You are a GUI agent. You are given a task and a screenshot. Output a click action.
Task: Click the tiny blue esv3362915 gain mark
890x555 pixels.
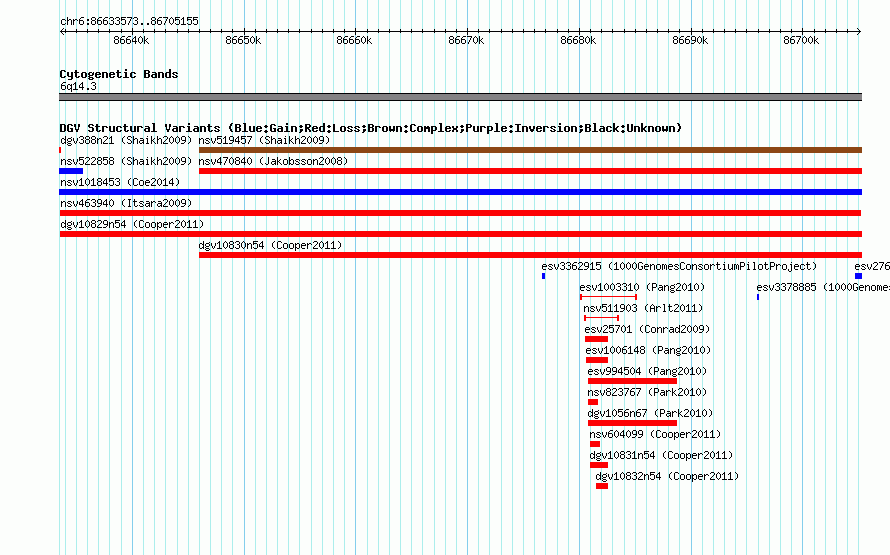tap(543, 276)
